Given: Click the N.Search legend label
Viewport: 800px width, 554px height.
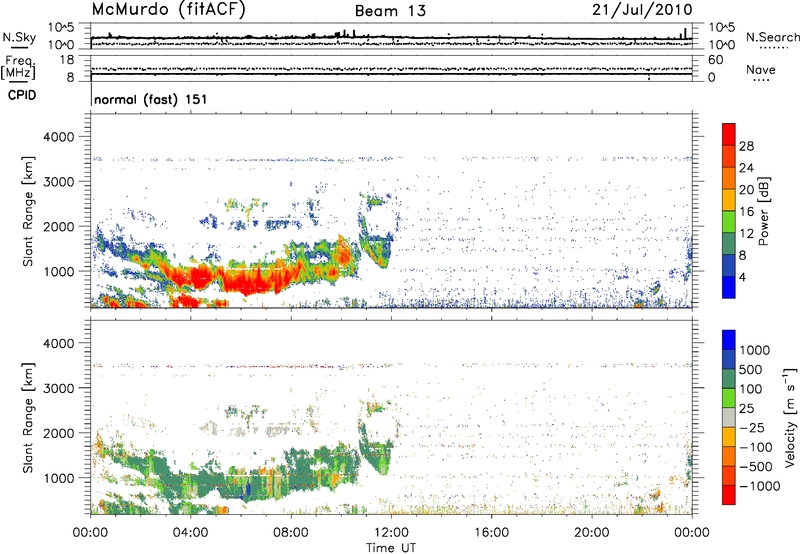Looking at the screenshot, I should 772,37.
